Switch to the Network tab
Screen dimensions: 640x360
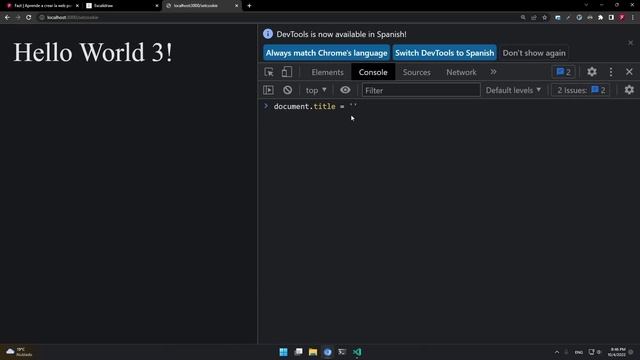tap(461, 72)
